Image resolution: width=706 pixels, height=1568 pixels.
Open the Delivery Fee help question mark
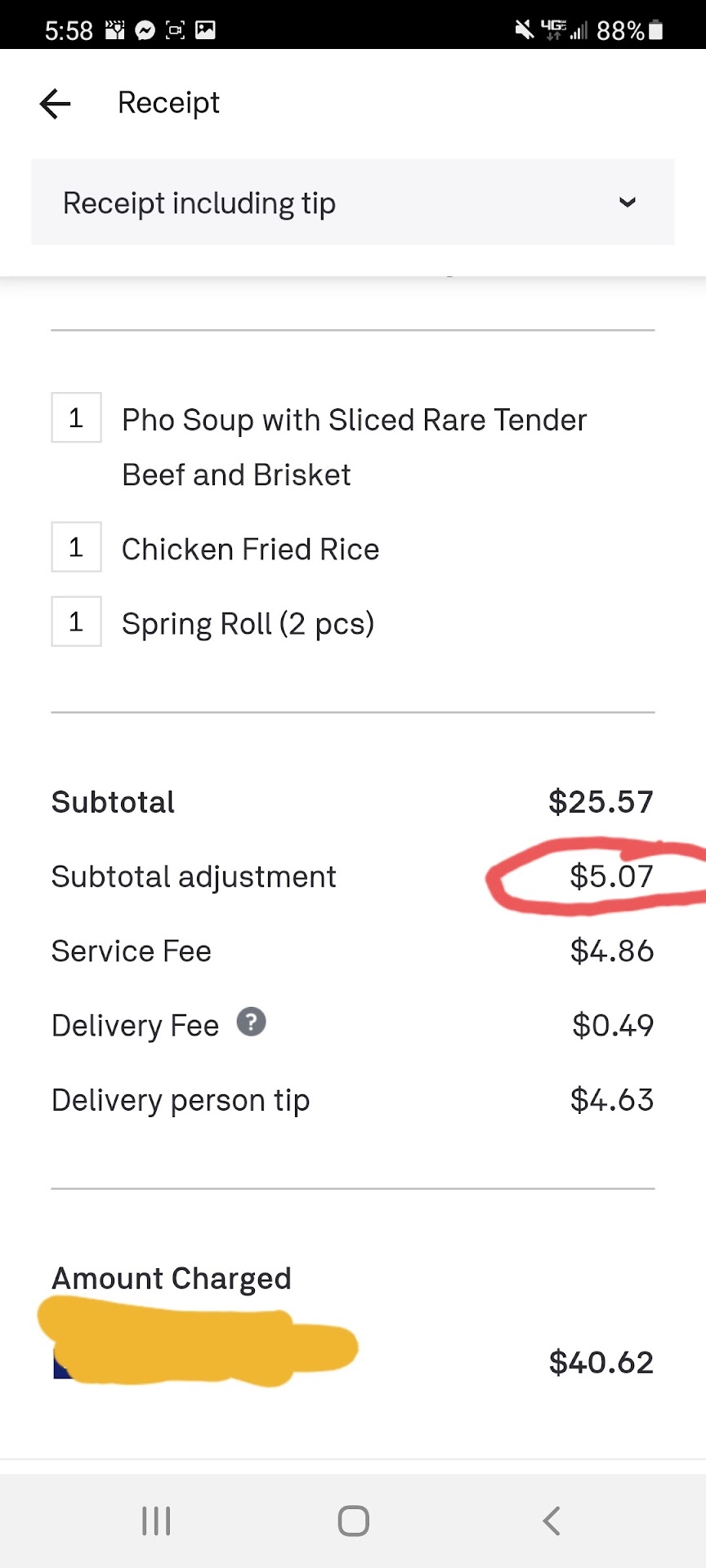click(251, 1022)
